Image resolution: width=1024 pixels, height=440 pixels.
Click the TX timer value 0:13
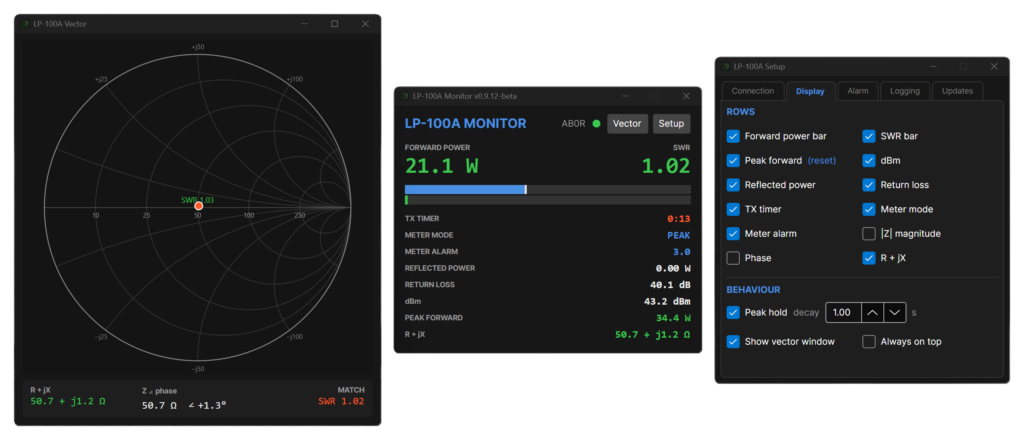679,219
